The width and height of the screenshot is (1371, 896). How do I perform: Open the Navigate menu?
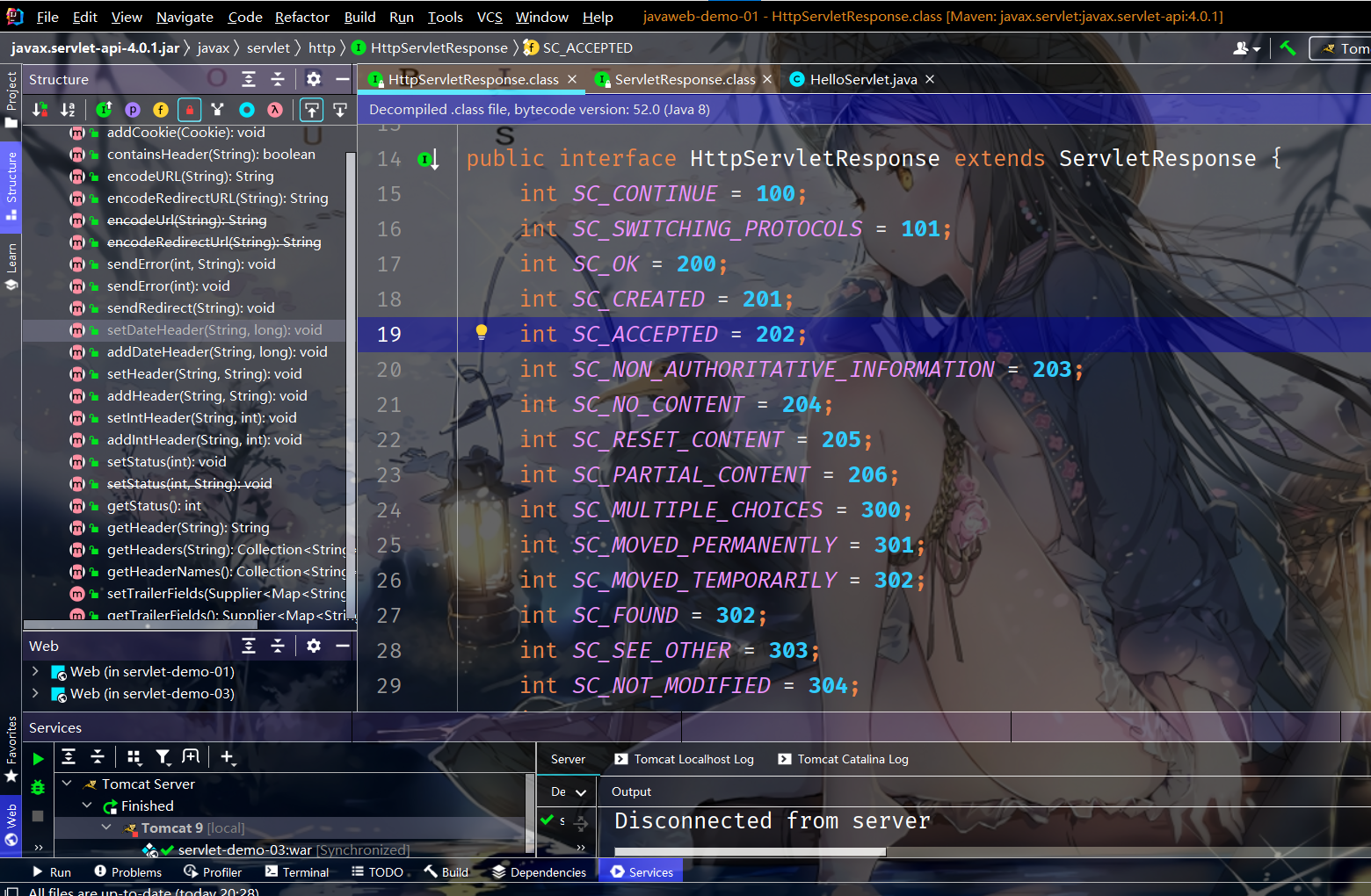185,17
